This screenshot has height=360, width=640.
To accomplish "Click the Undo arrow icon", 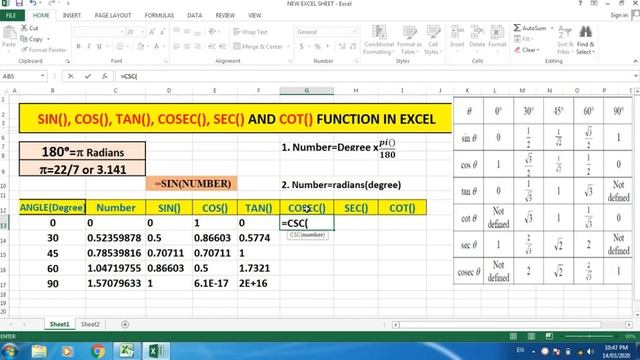I will (33, 3).
